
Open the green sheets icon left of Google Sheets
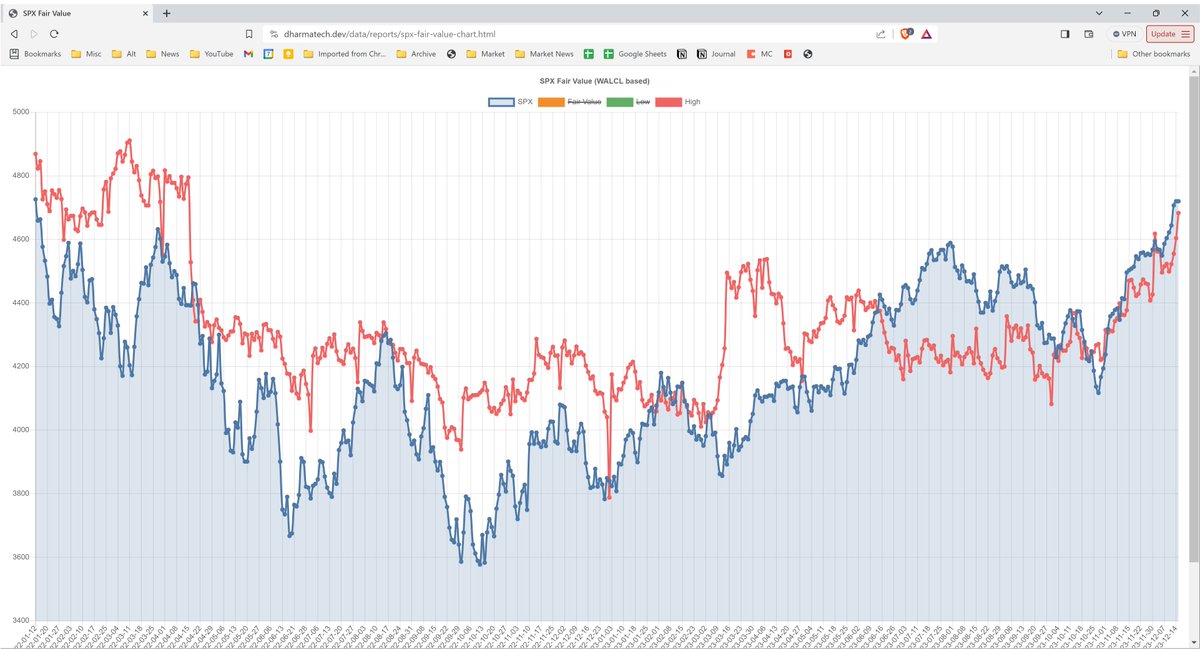pos(589,54)
